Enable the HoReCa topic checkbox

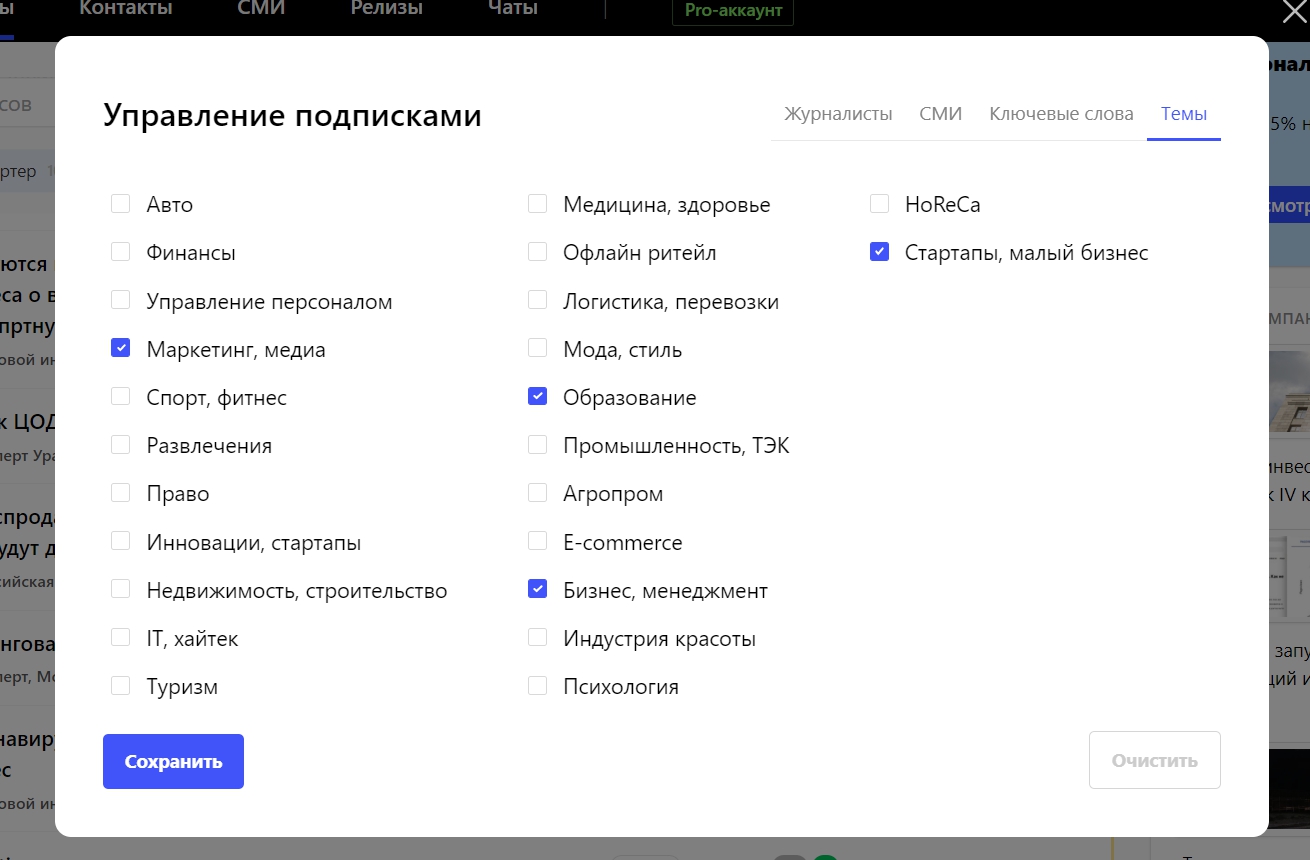880,204
